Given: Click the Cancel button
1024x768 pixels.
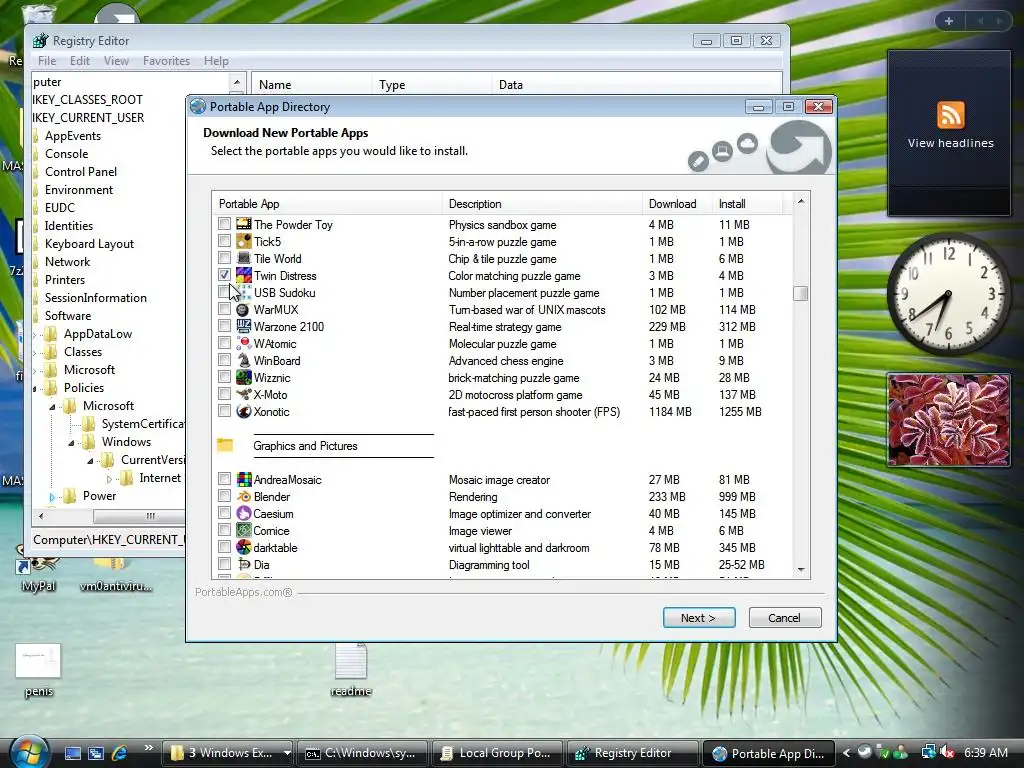Looking at the screenshot, I should [784, 618].
